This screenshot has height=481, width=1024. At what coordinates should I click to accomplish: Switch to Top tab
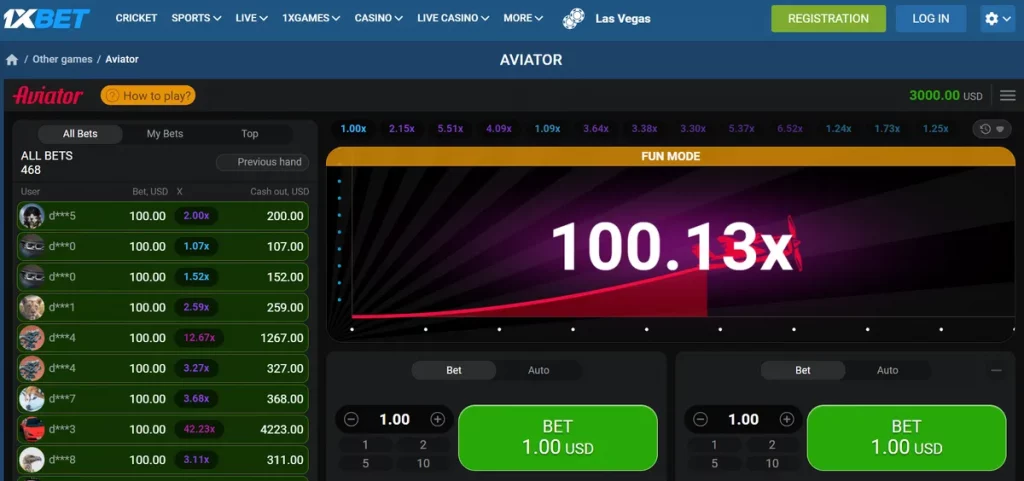[x=249, y=134]
